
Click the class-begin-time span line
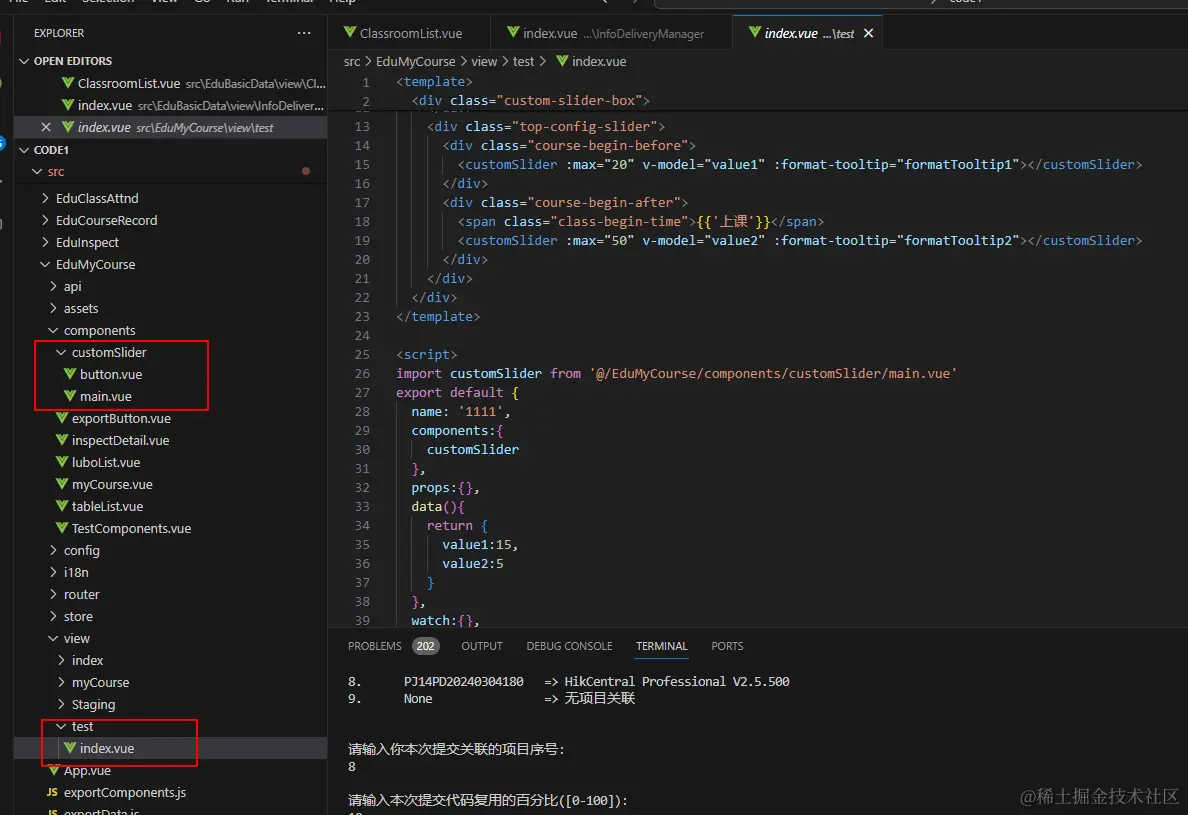(x=640, y=221)
